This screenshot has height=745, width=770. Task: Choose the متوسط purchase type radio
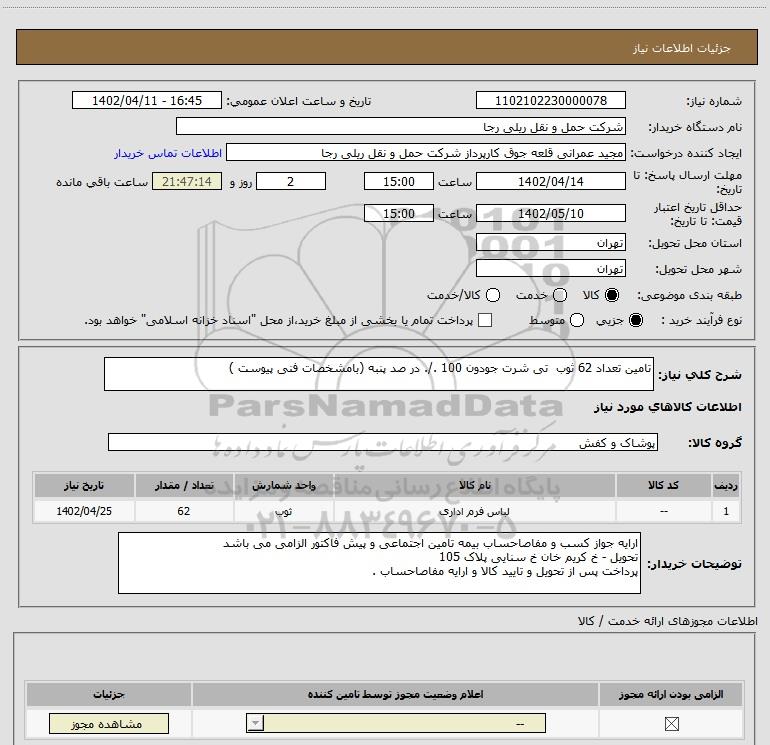coord(577,320)
